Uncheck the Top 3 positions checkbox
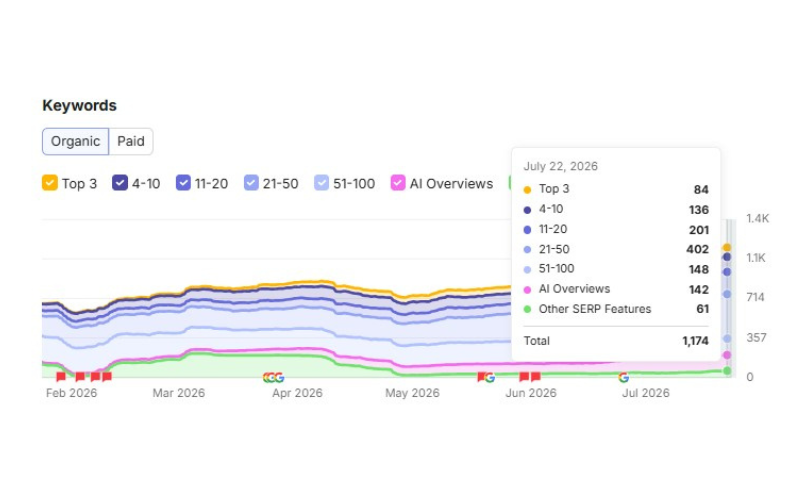Viewport: 800px width, 500px height. coord(49,183)
